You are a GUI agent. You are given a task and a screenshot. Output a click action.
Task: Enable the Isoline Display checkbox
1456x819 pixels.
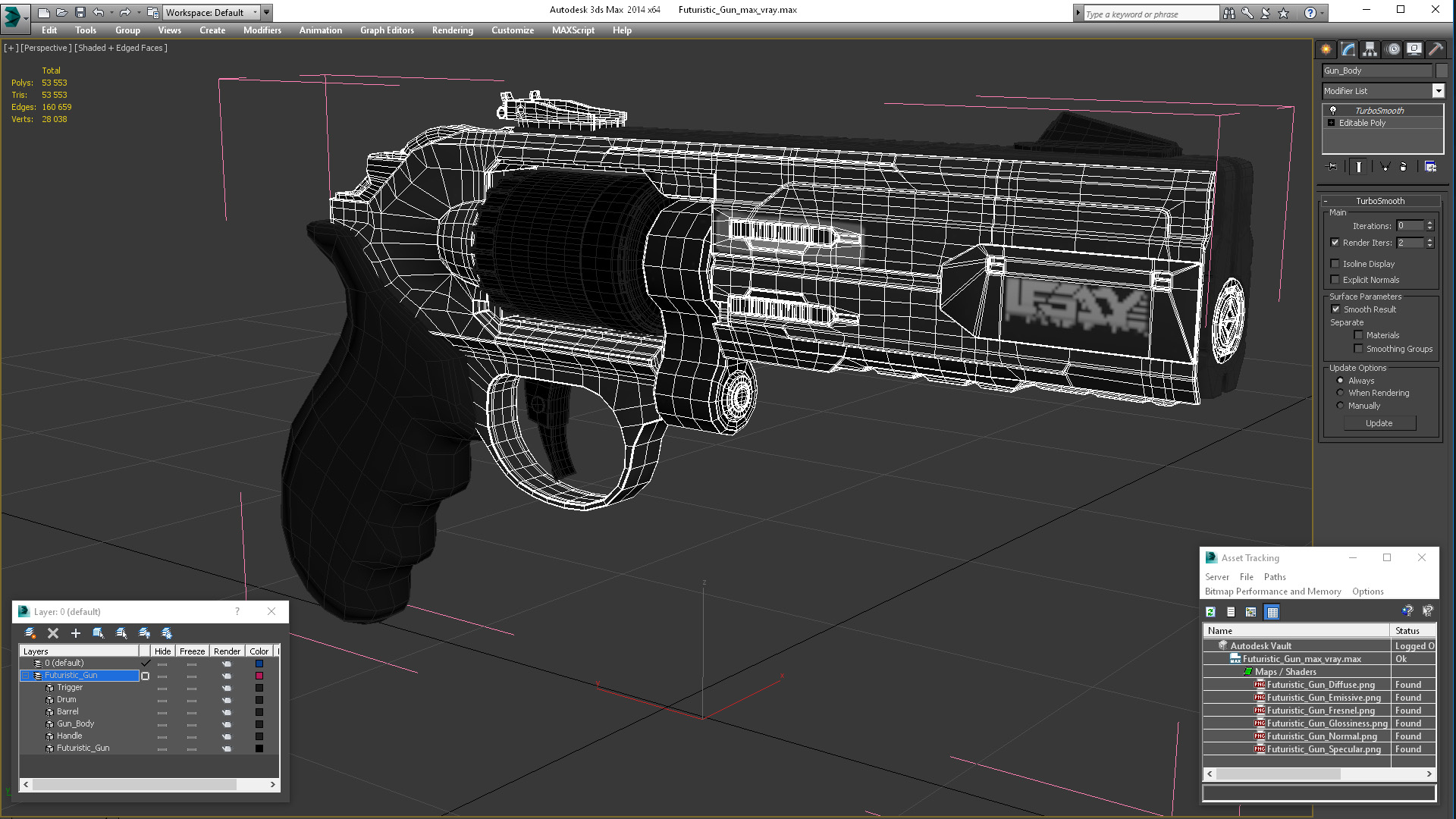1335,264
